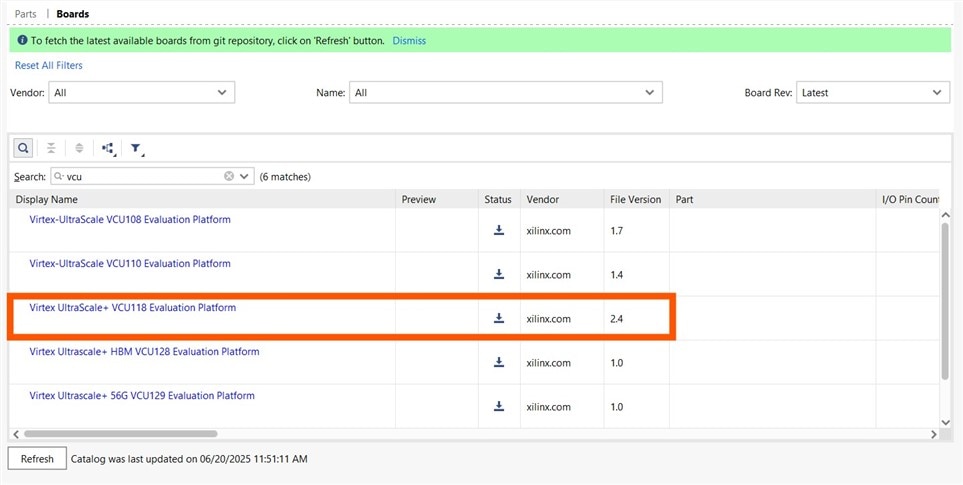Show search history dropdown arrow
Image resolution: width=963 pixels, height=485 pixels.
pos(246,176)
